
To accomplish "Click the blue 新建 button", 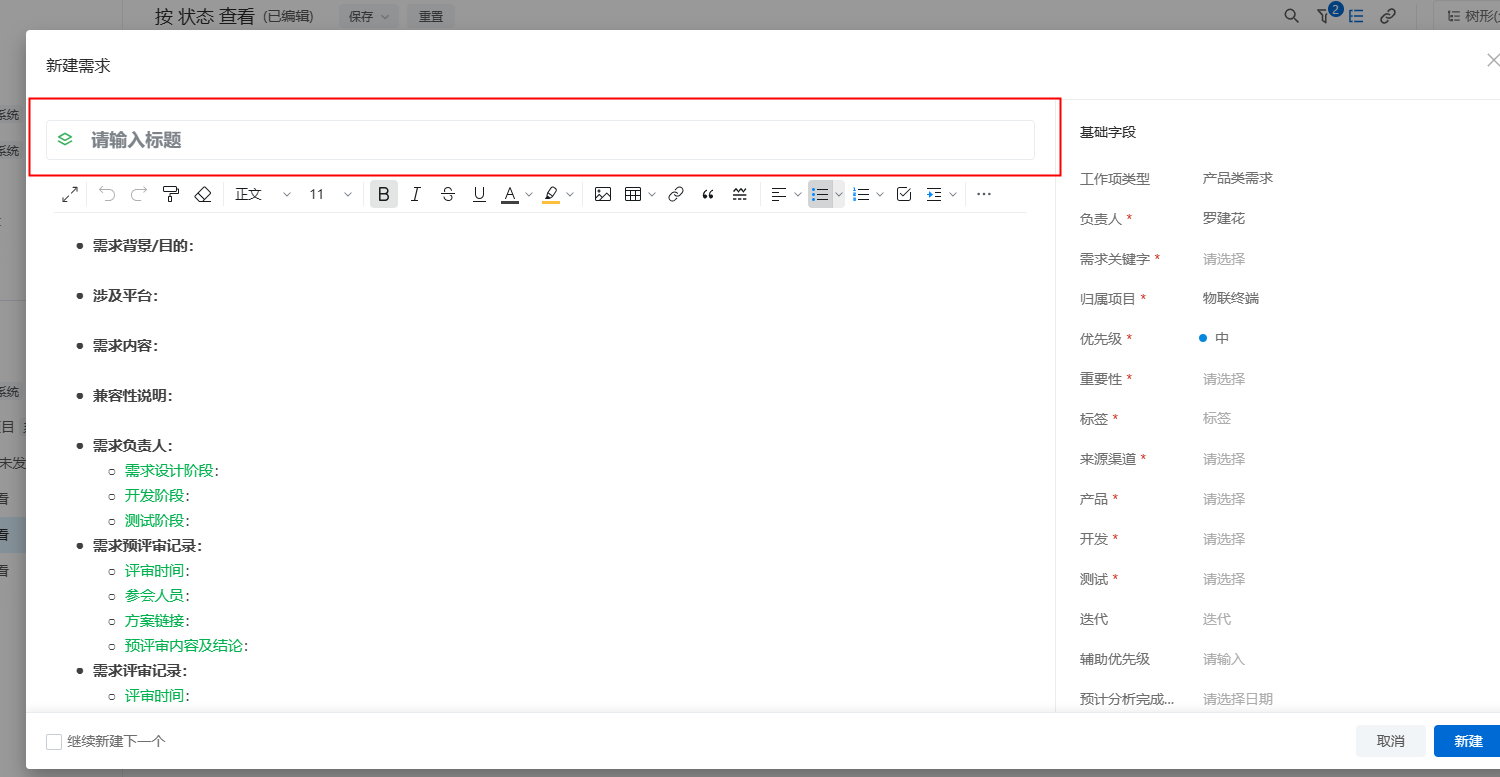I will 1468,741.
